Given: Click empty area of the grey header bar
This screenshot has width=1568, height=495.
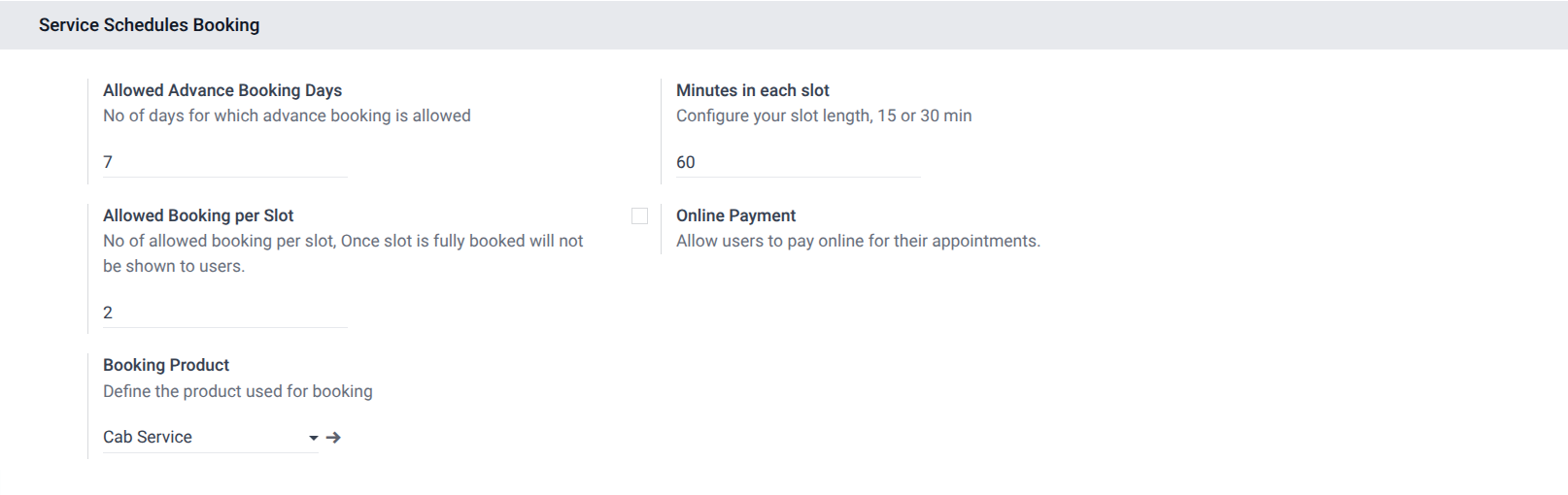Looking at the screenshot, I should click(x=874, y=25).
